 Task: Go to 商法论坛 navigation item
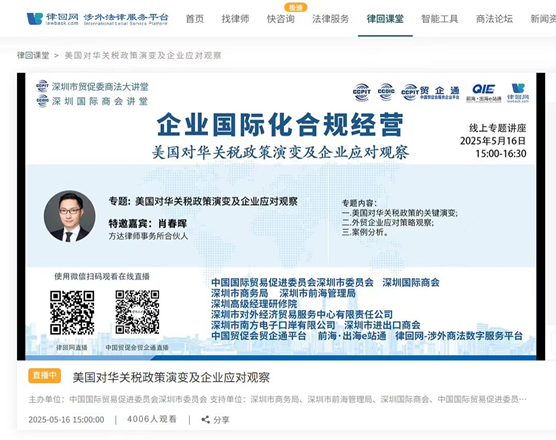[494, 19]
